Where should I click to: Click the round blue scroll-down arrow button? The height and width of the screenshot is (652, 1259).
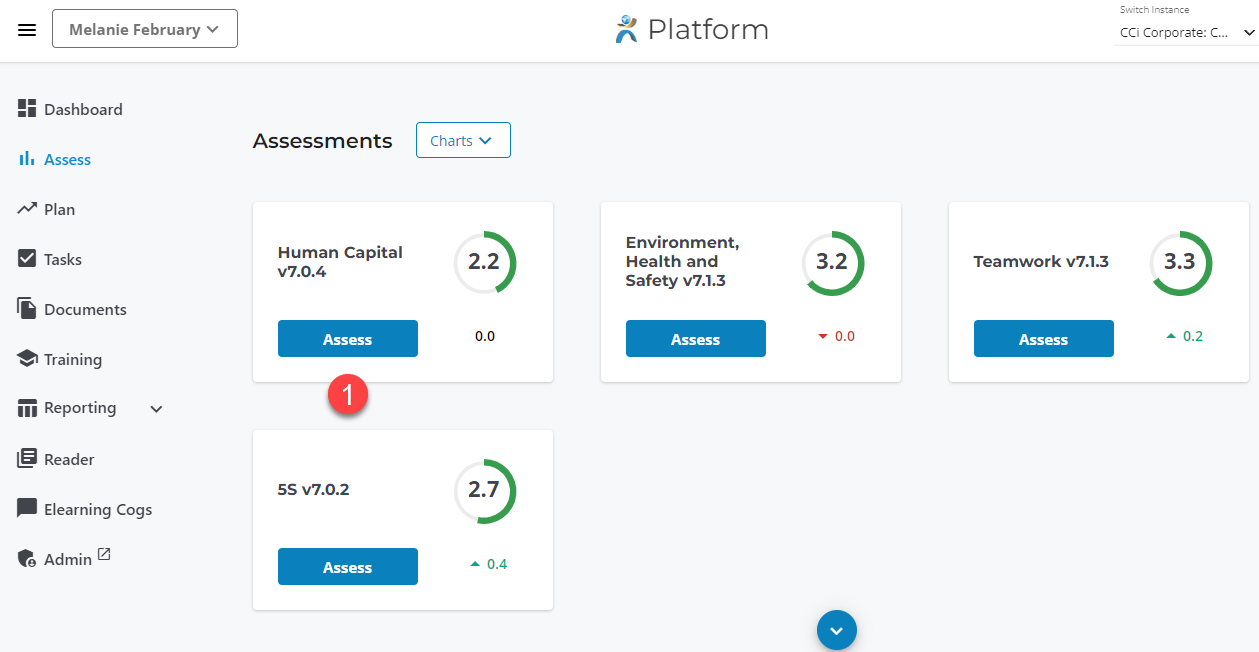coord(837,630)
